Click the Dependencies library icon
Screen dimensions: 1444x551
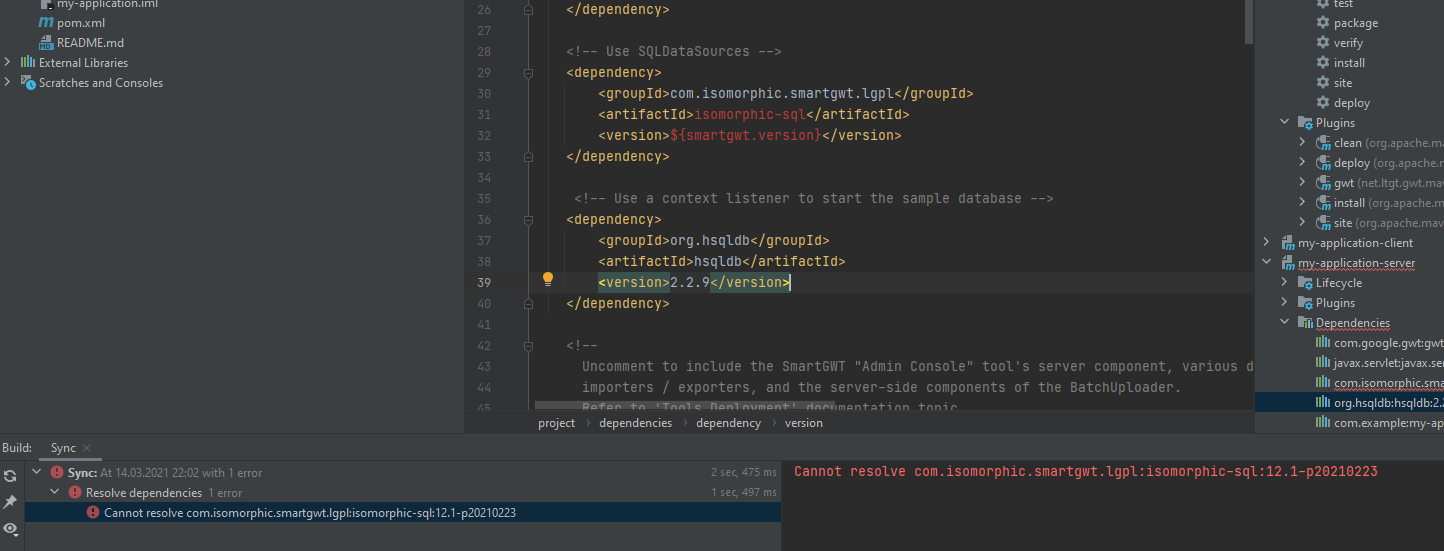point(1305,323)
